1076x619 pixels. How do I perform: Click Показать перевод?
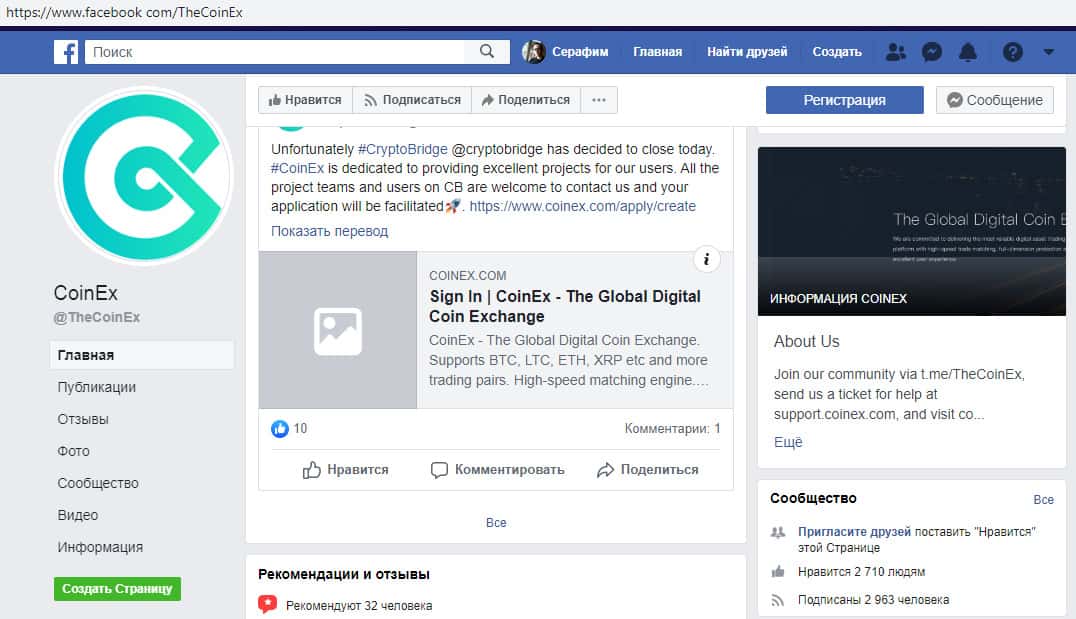click(329, 231)
